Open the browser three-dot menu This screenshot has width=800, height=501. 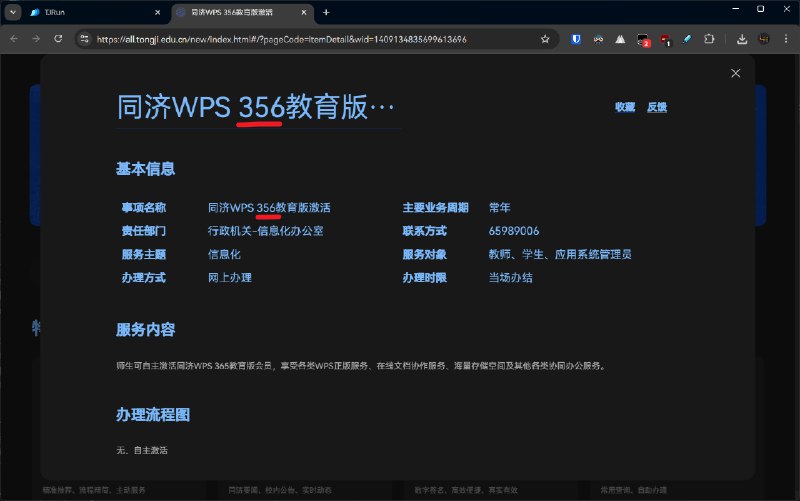pyautogui.click(x=786, y=39)
